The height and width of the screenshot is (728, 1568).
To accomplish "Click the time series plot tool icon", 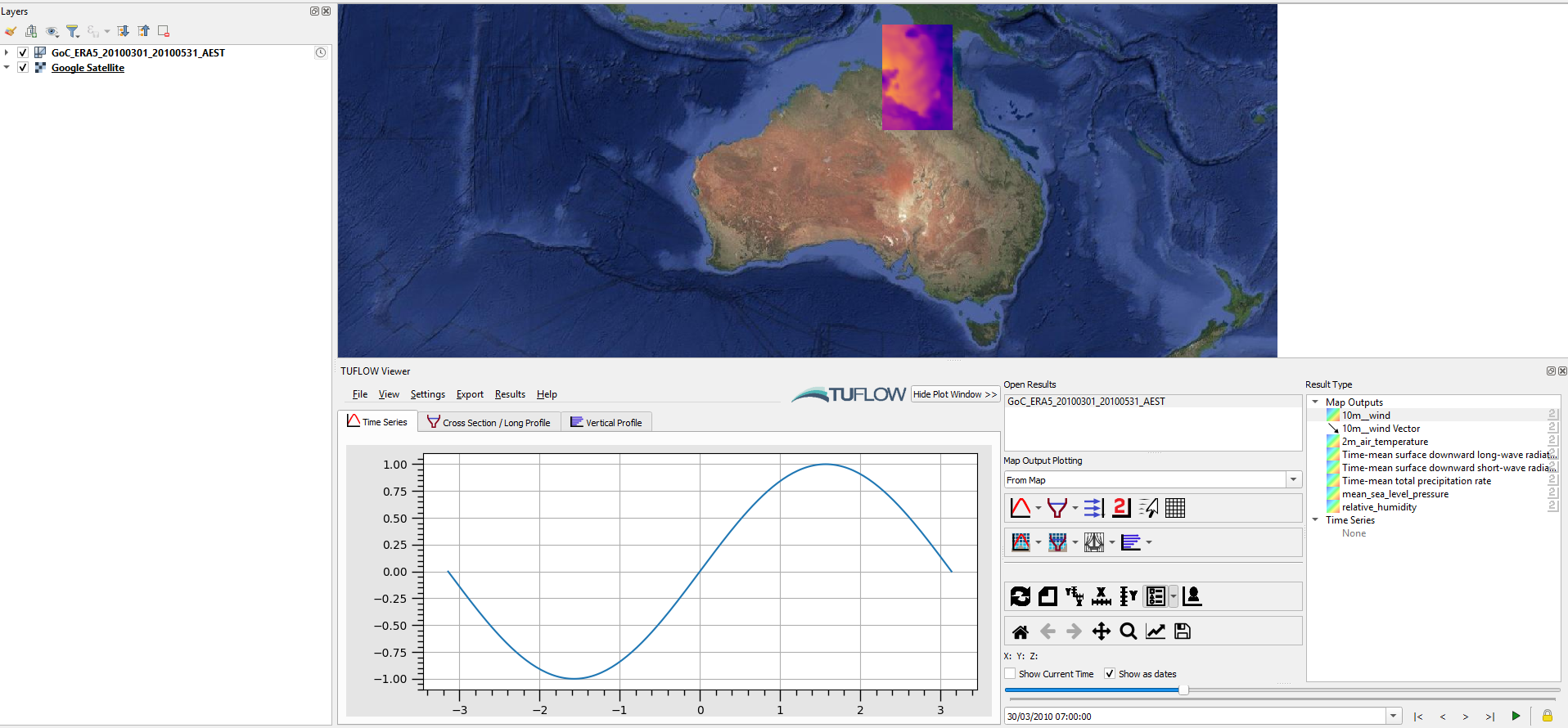I will (1020, 508).
